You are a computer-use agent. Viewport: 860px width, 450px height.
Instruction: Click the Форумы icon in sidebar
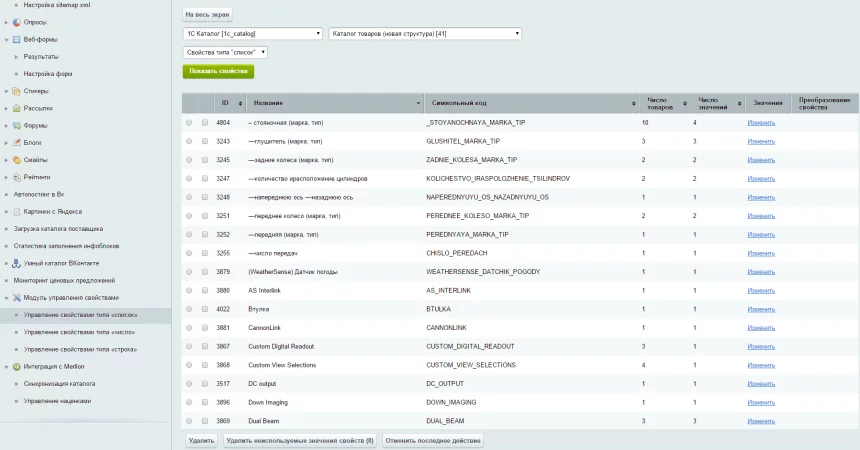[16, 126]
